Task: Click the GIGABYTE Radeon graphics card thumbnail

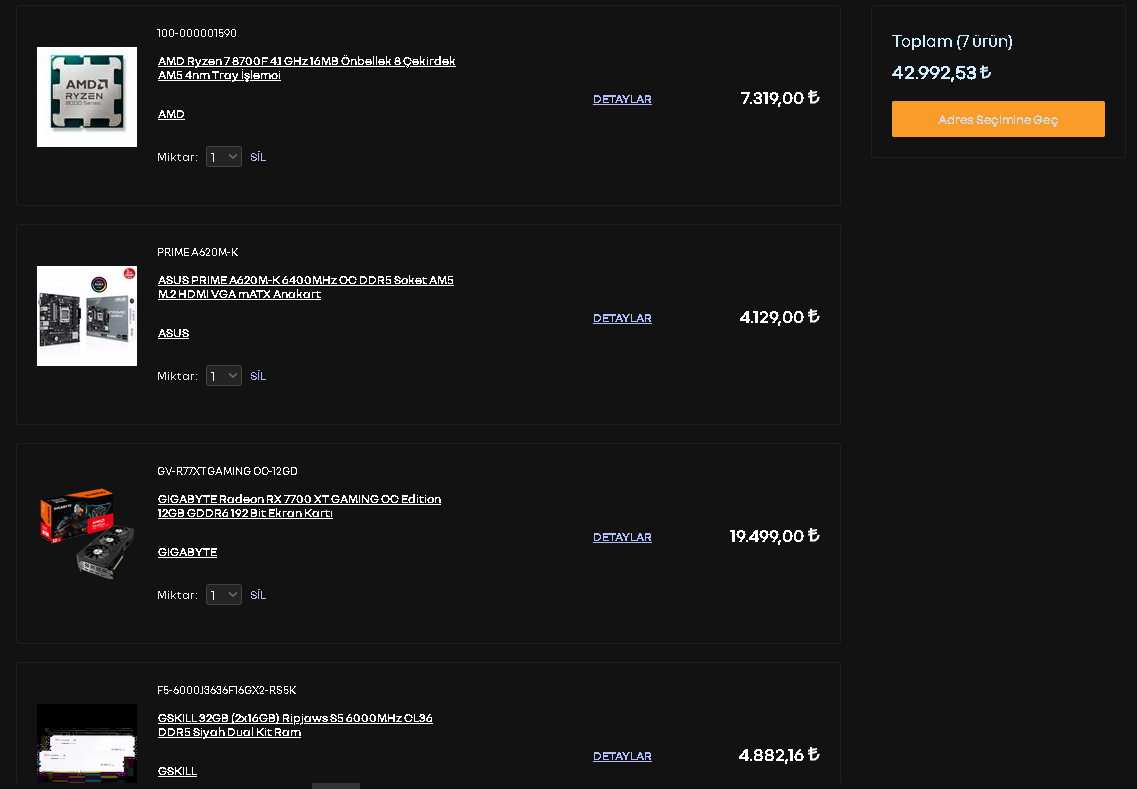Action: 87,535
